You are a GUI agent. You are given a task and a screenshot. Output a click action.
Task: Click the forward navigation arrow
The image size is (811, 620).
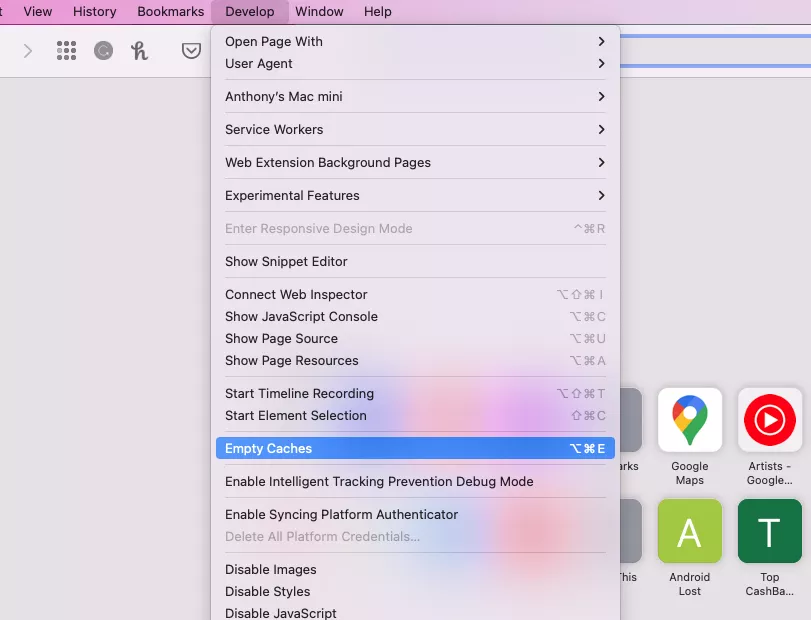pos(28,51)
